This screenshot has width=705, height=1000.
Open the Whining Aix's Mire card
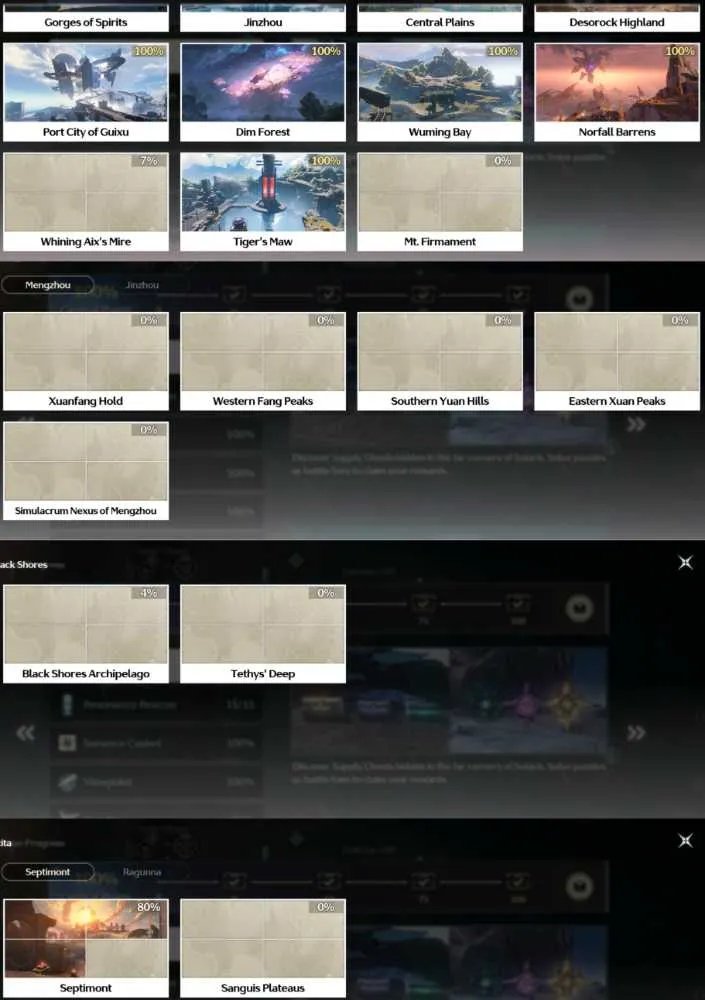click(85, 202)
